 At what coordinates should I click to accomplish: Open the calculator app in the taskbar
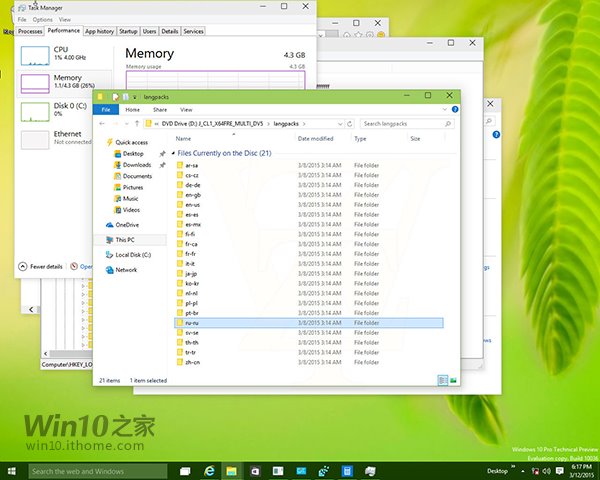point(347,471)
